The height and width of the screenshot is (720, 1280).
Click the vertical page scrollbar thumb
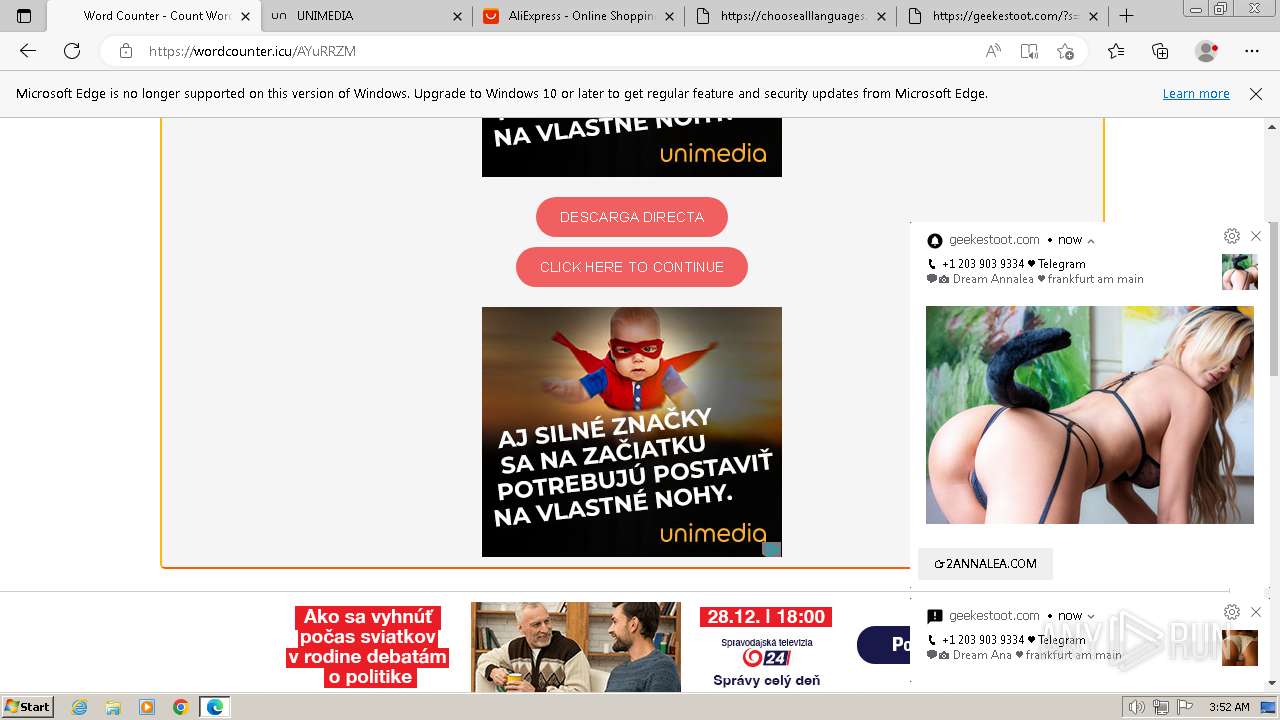pyautogui.click(x=1273, y=298)
